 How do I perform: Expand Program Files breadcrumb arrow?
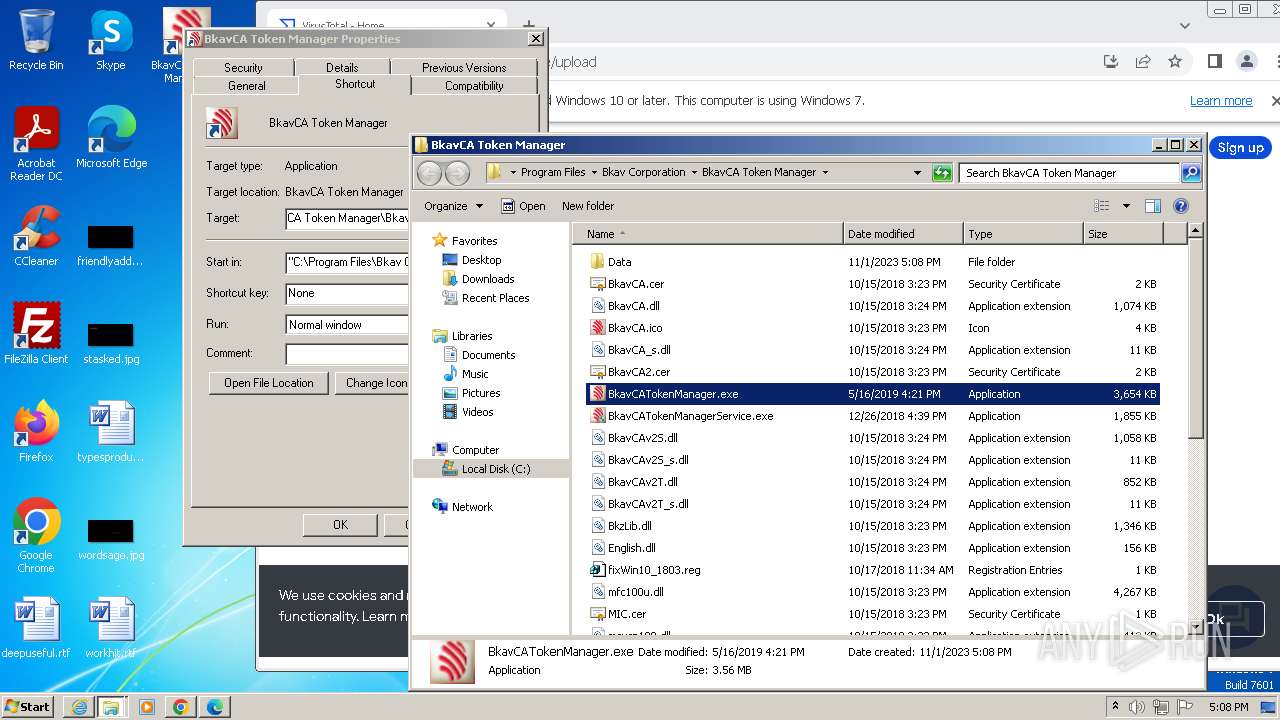[x=594, y=173]
